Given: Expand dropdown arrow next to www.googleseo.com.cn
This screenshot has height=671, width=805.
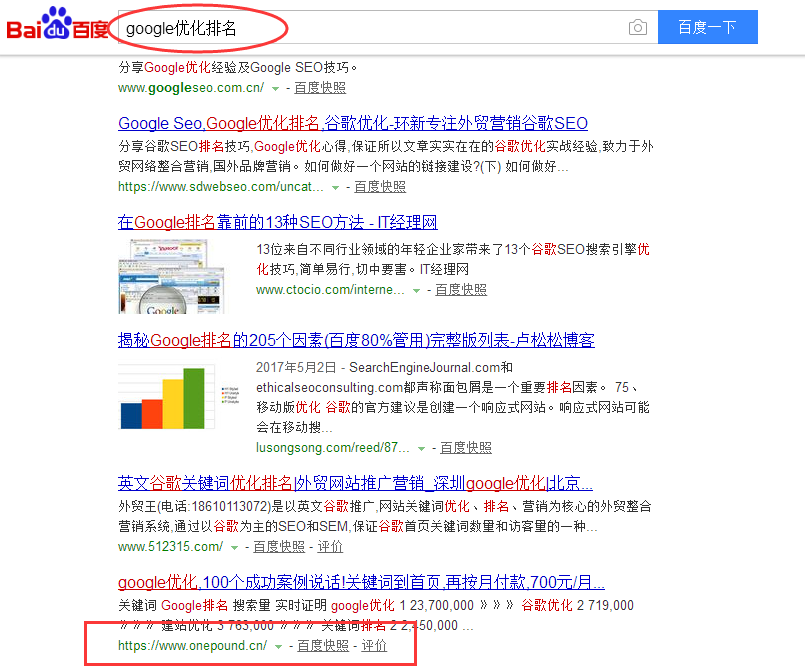Looking at the screenshot, I should pos(276,89).
